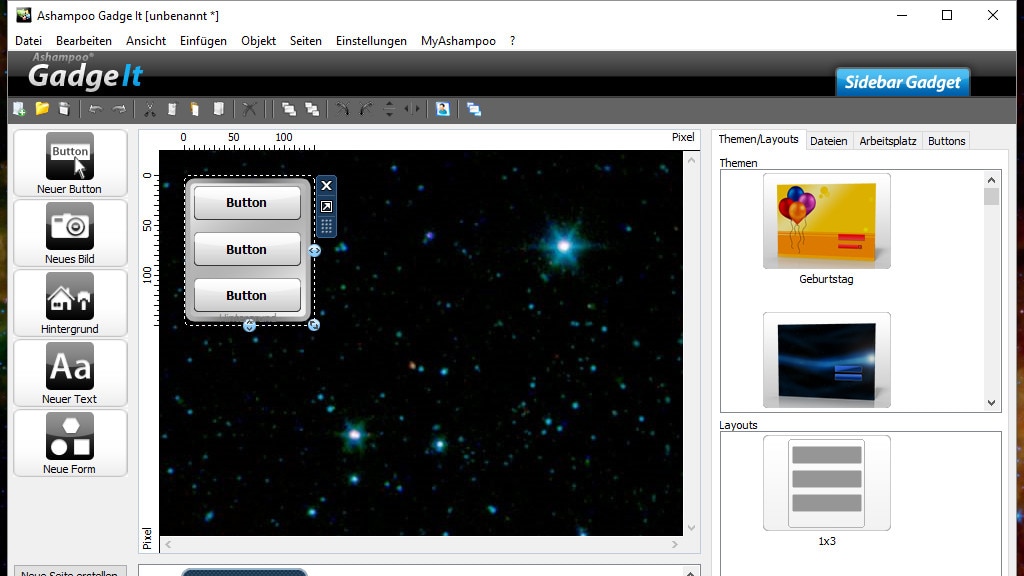The height and width of the screenshot is (576, 1024).
Task: Click the portrait image icon in toolbar
Action: 442,109
